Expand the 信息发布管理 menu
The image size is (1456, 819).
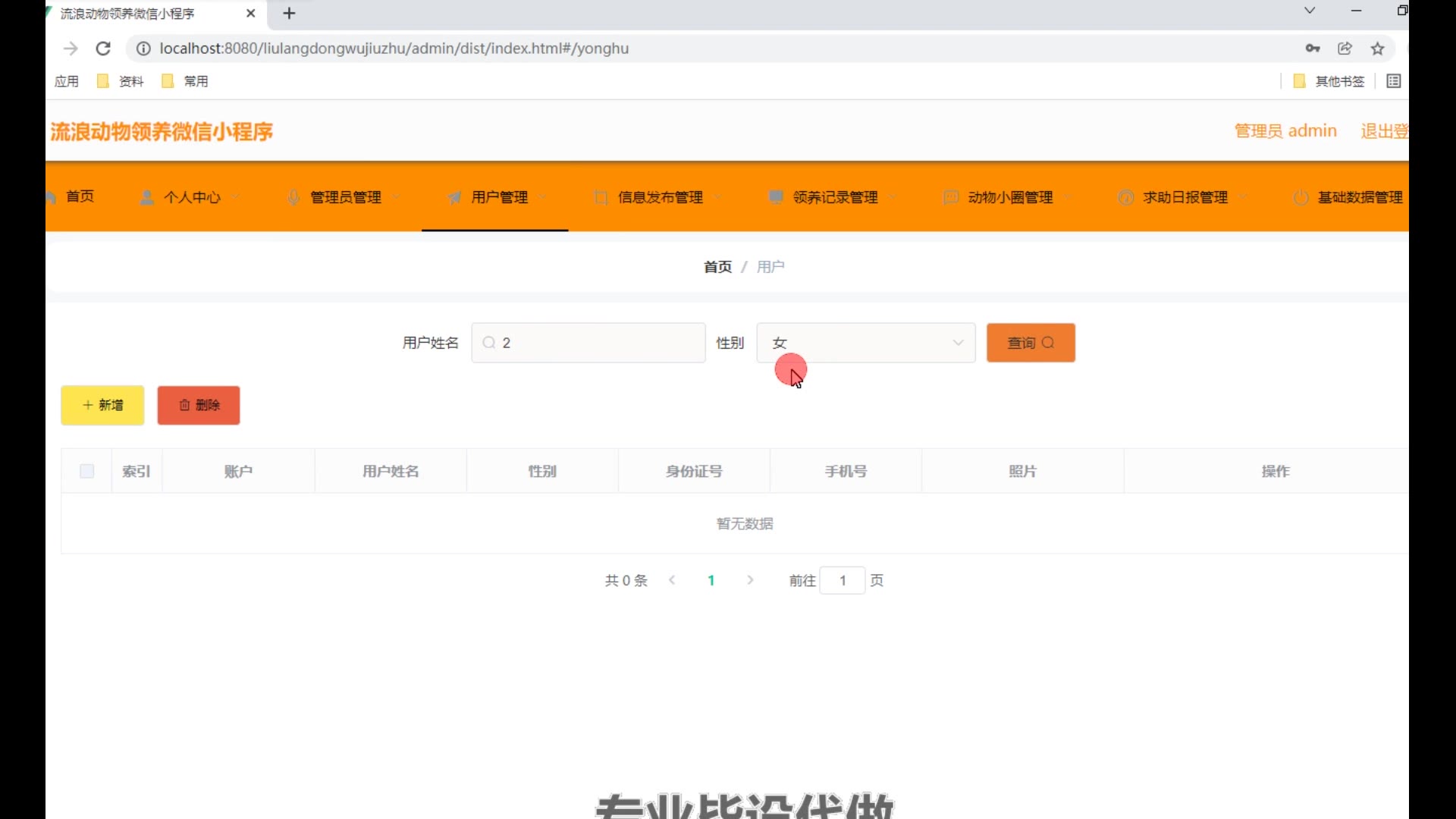[x=659, y=197]
